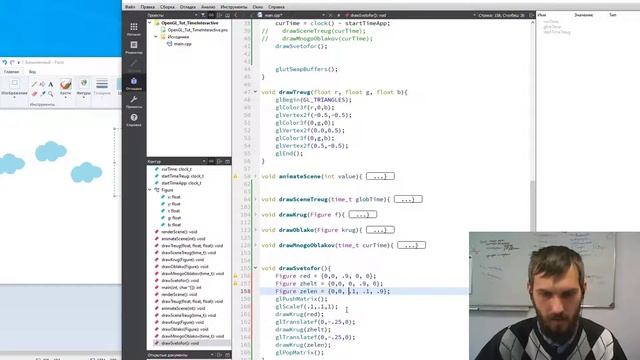Viewport: 640px width, 360px height.
Task: Click the split icon in Outline (Контур) header
Action: click(220, 162)
